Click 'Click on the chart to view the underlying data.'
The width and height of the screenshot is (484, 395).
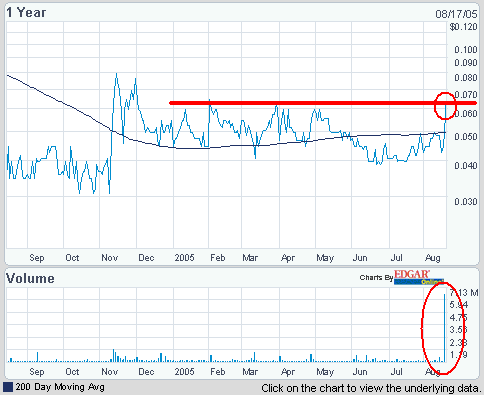point(371,388)
